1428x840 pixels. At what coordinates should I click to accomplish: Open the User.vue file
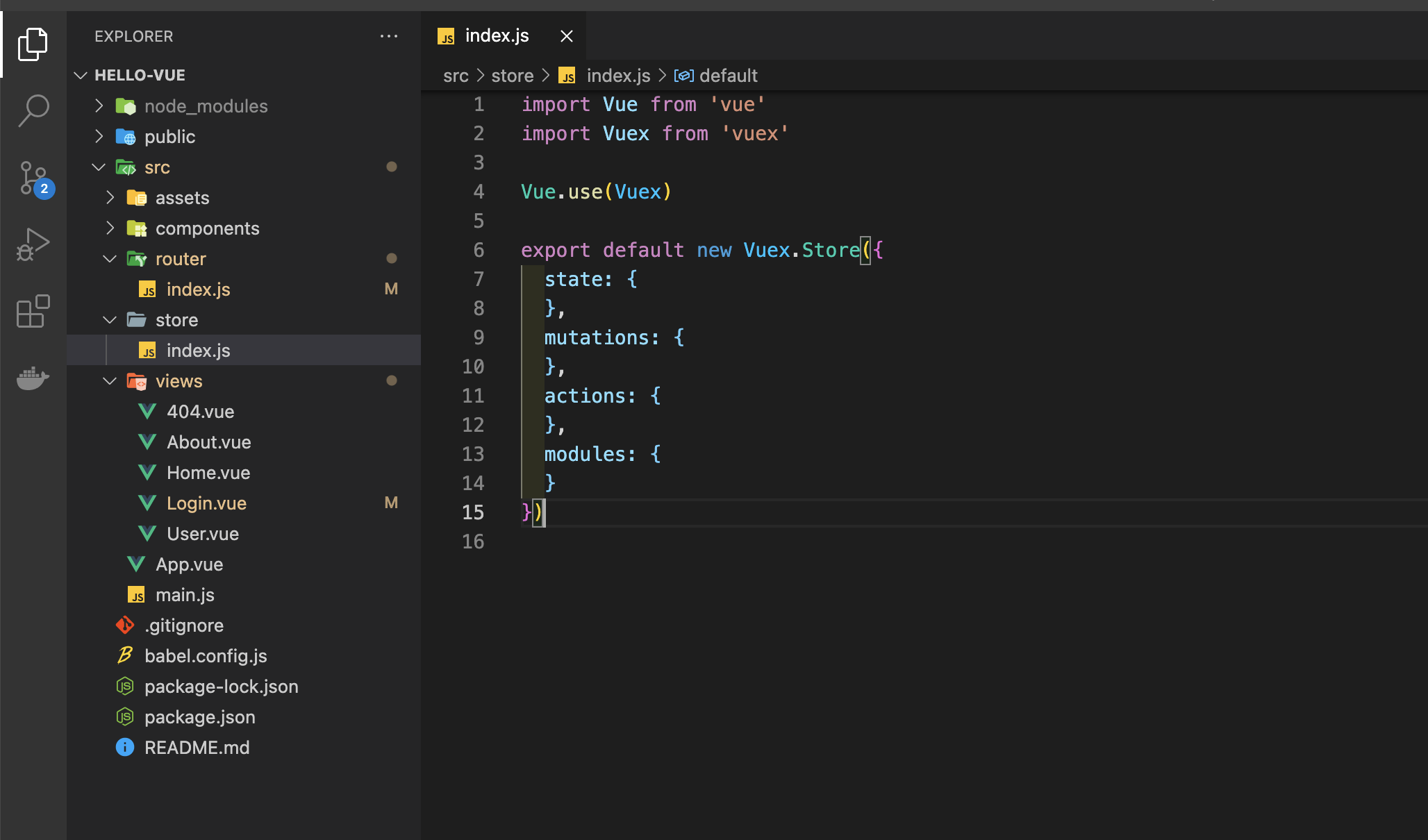pos(244,533)
